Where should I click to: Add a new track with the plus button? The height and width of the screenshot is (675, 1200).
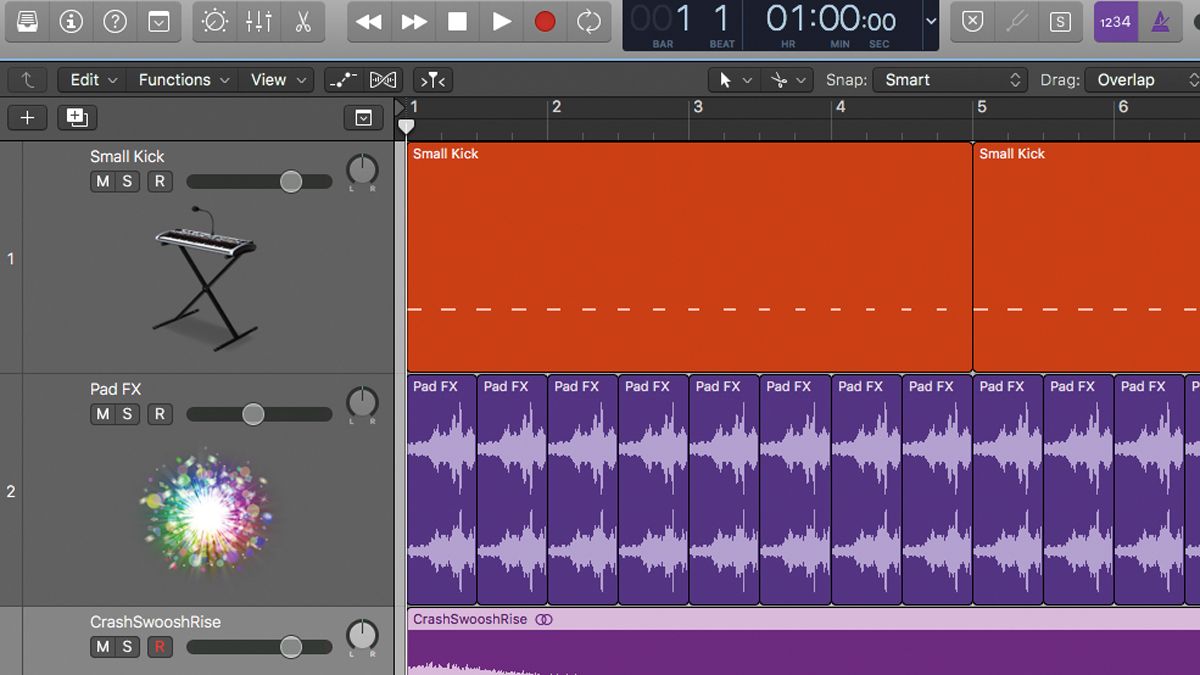[27, 117]
